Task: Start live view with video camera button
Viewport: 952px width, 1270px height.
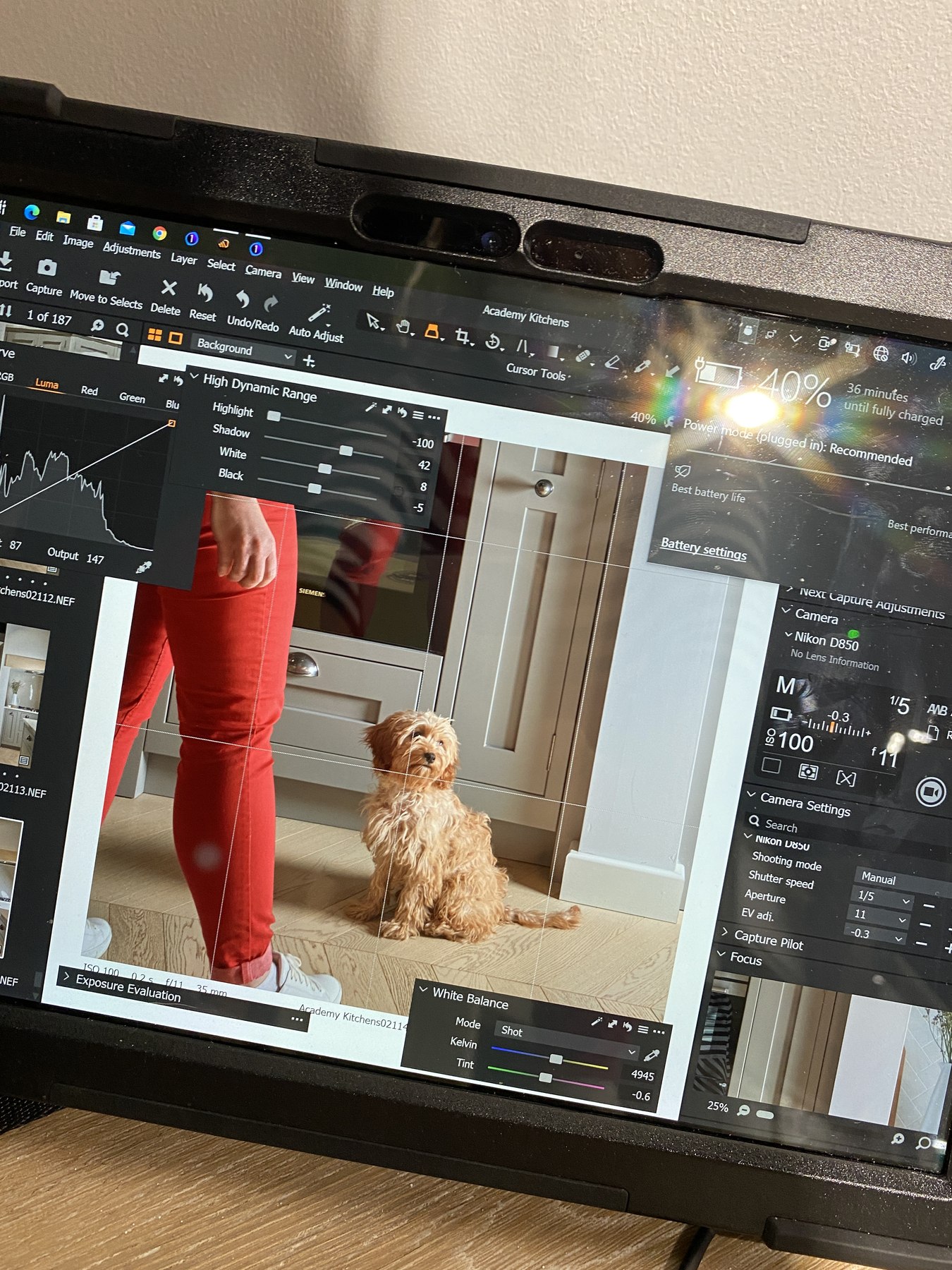Action: (930, 792)
